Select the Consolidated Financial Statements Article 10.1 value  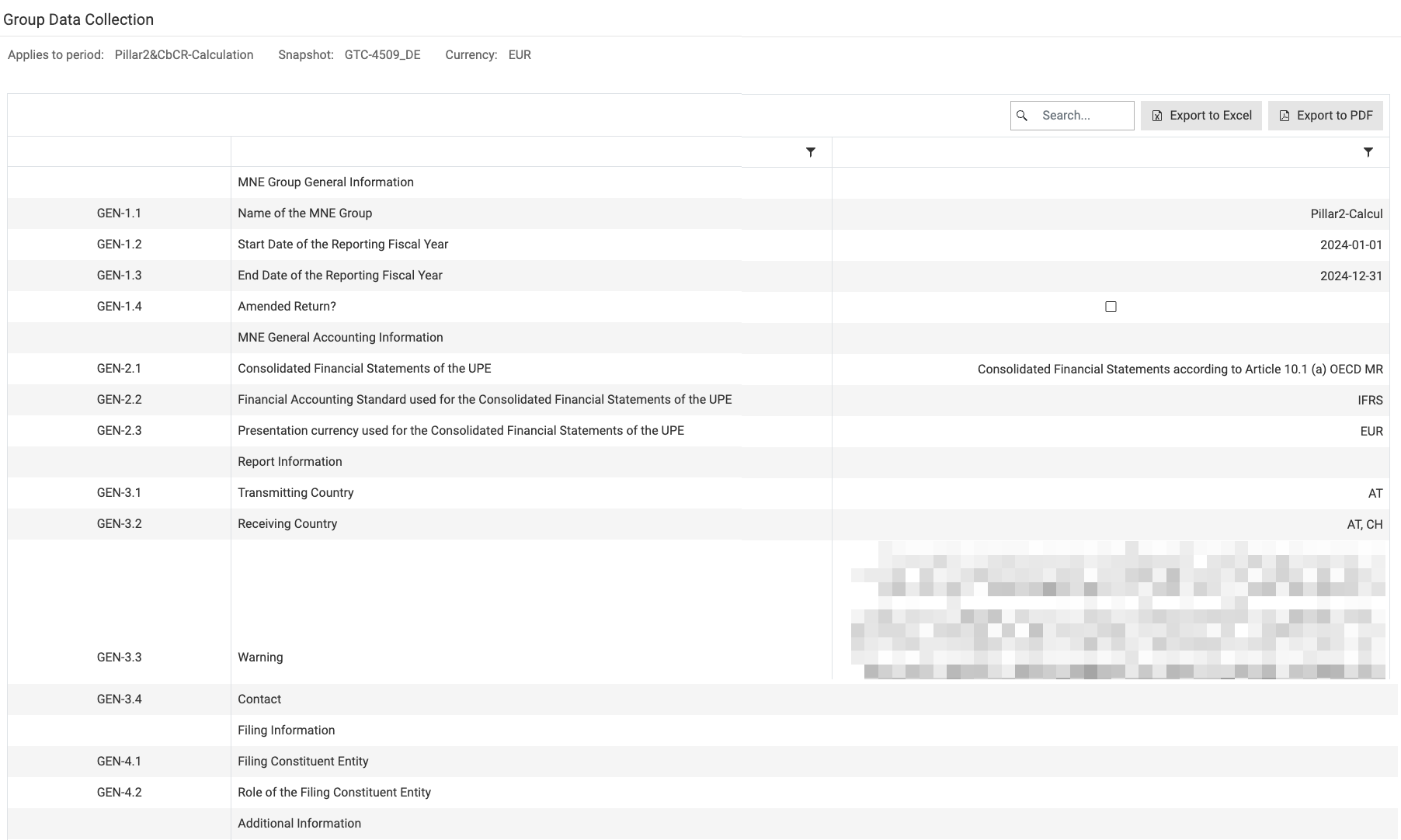point(1179,370)
